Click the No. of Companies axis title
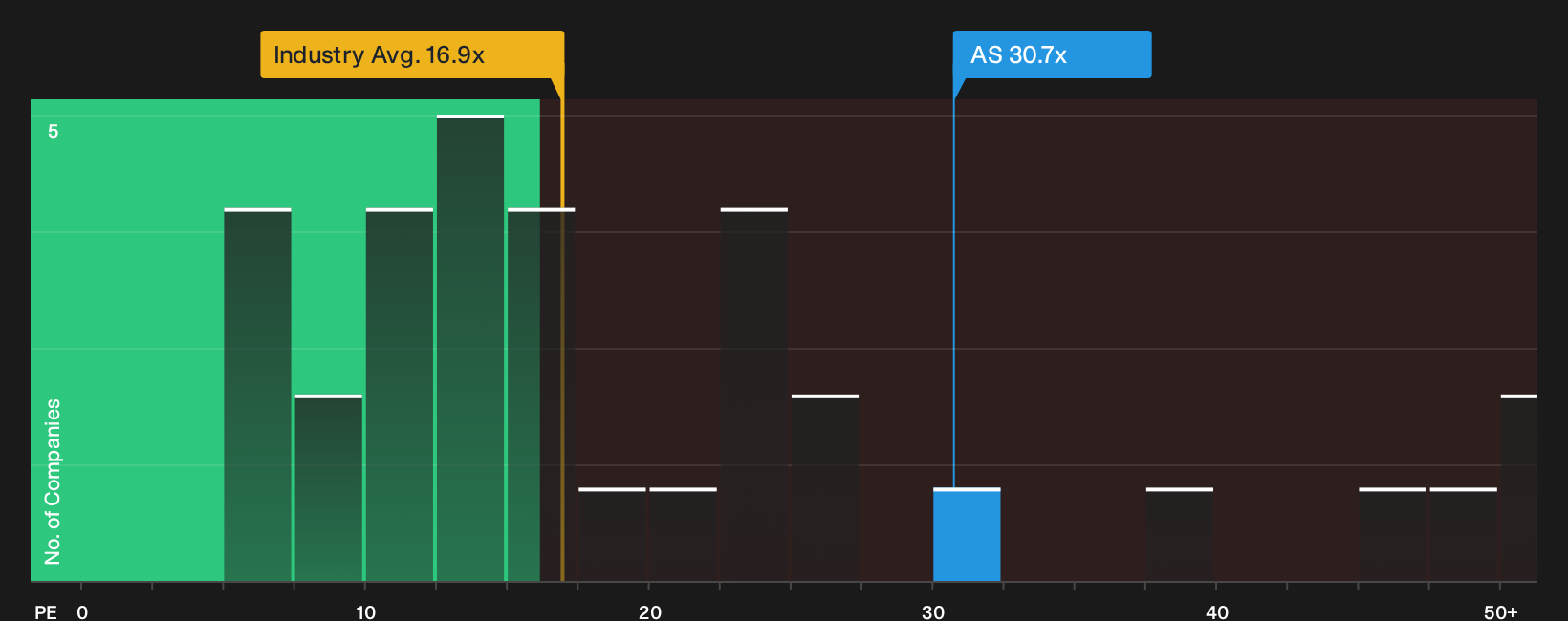Image resolution: width=1568 pixels, height=621 pixels. click(53, 482)
